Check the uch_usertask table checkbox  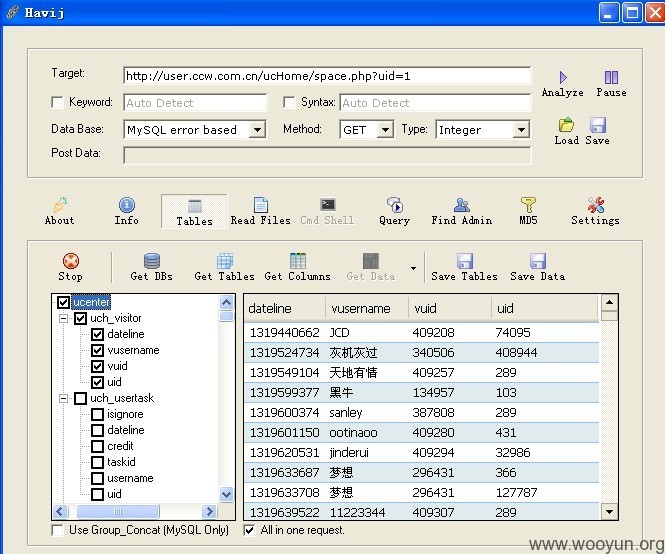[x=81, y=398]
